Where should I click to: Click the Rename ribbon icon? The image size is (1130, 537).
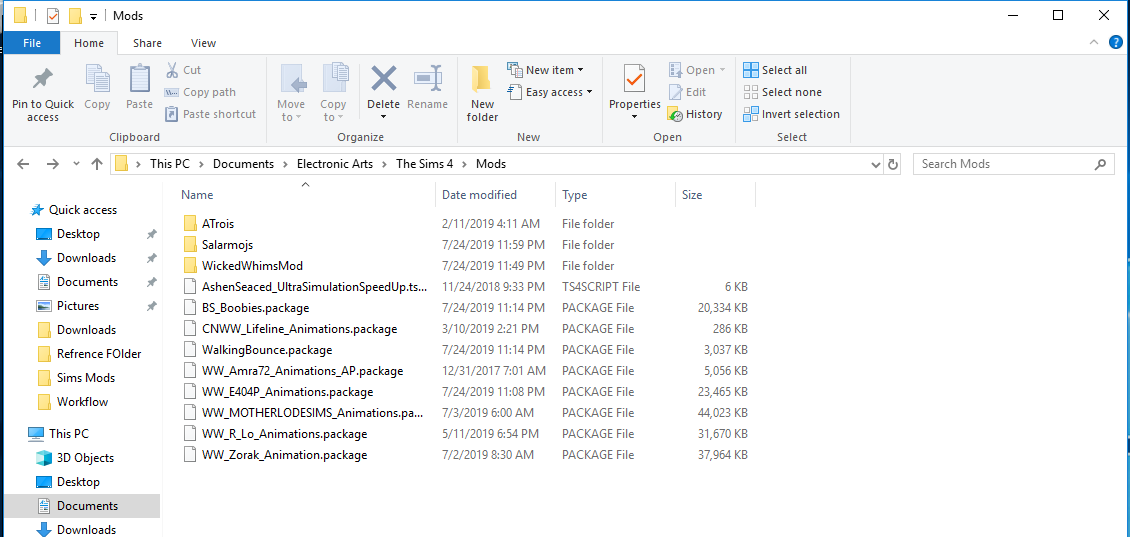(x=427, y=78)
